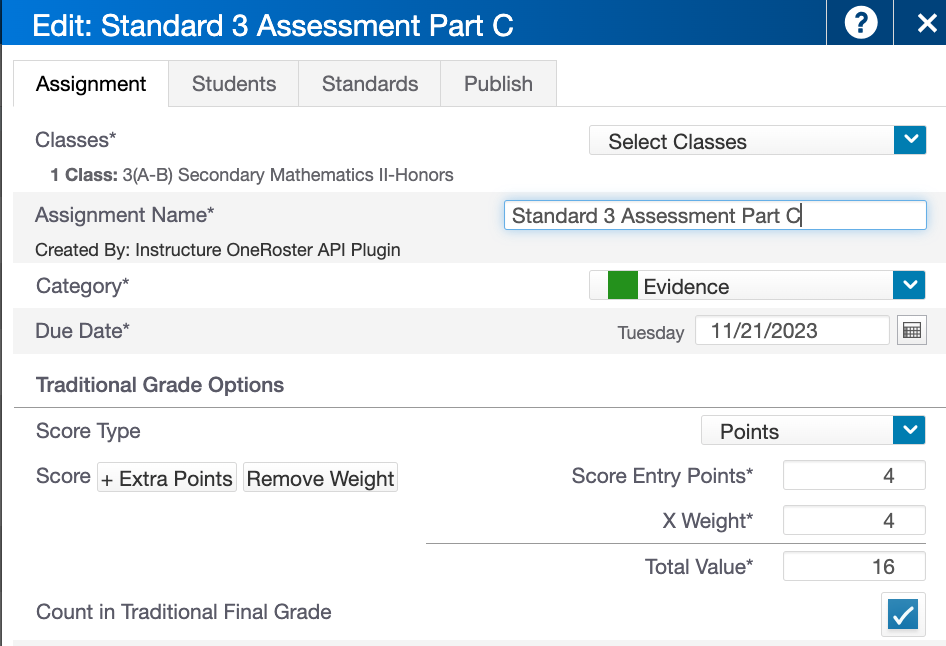Screen dimensions: 946x646
Task: Close the Edit assignment dialog
Action: [x=926, y=24]
